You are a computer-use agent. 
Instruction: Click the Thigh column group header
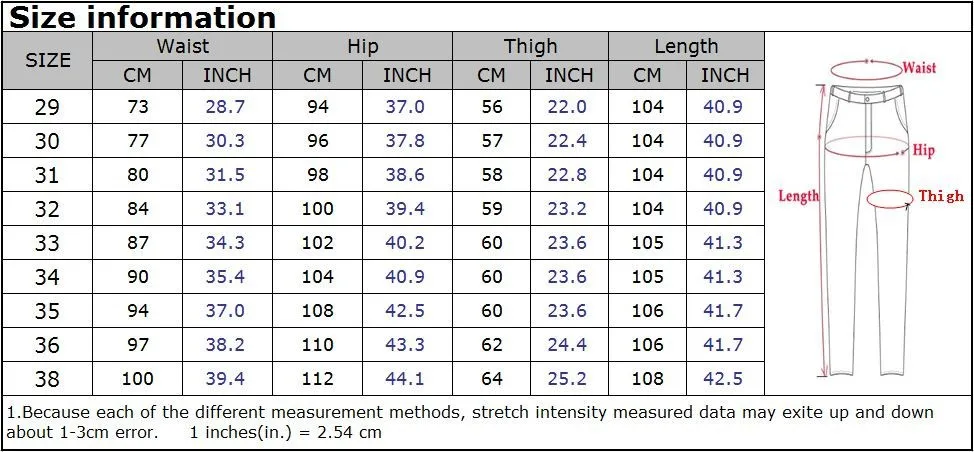530,47
